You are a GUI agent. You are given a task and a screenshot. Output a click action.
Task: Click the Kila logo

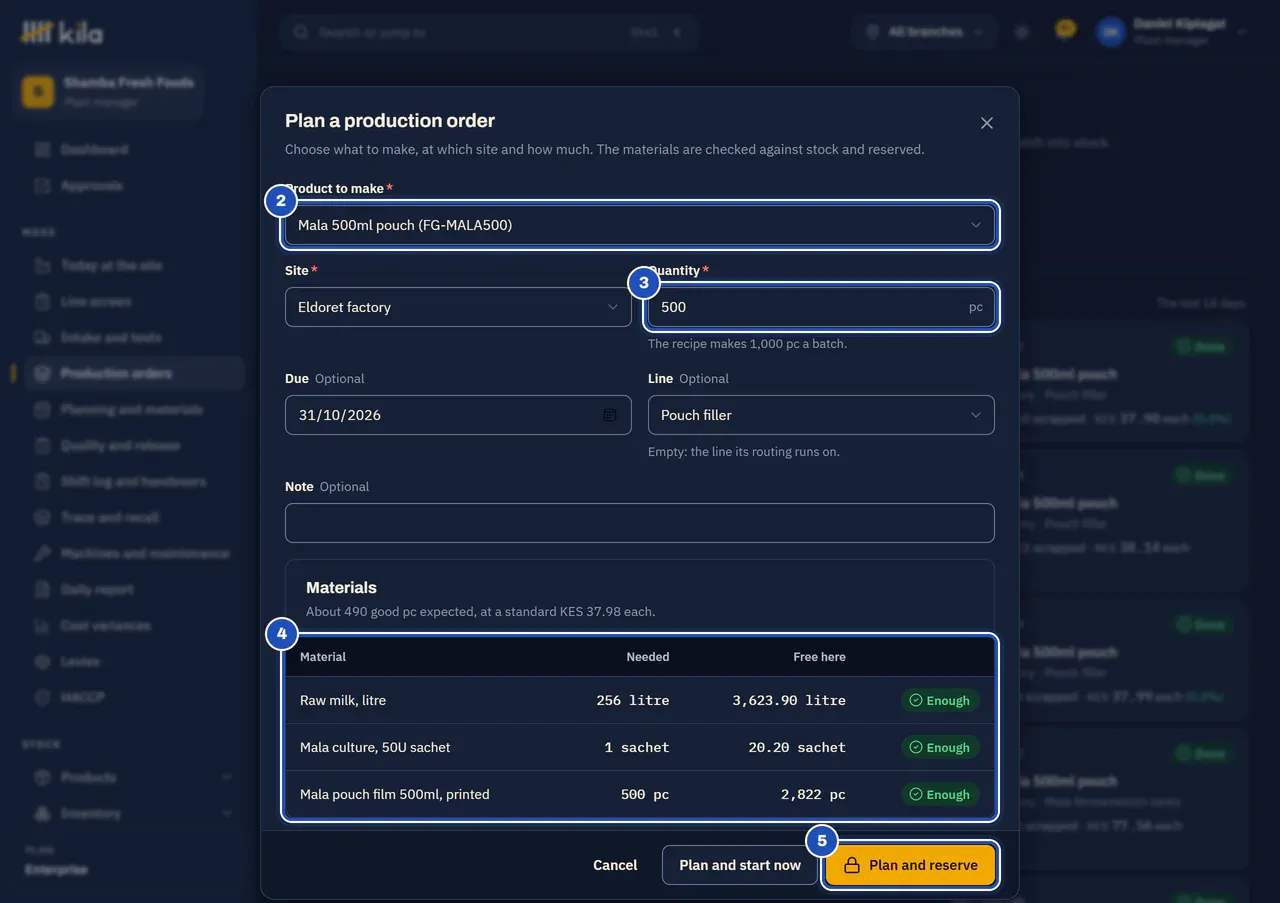coord(62,33)
